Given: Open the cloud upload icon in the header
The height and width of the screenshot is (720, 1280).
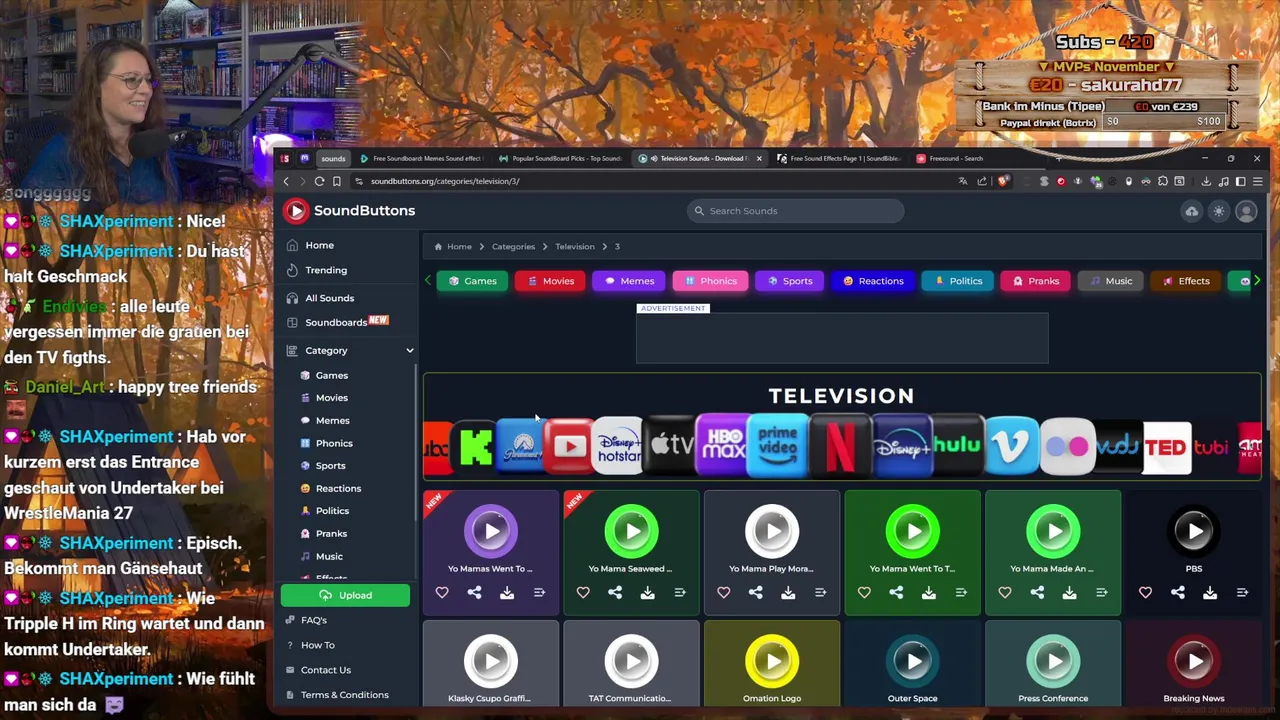Looking at the screenshot, I should 1192,211.
